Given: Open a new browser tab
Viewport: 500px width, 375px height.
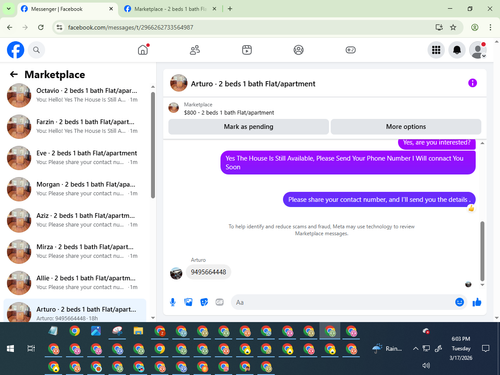Looking at the screenshot, I should click(x=230, y=9).
